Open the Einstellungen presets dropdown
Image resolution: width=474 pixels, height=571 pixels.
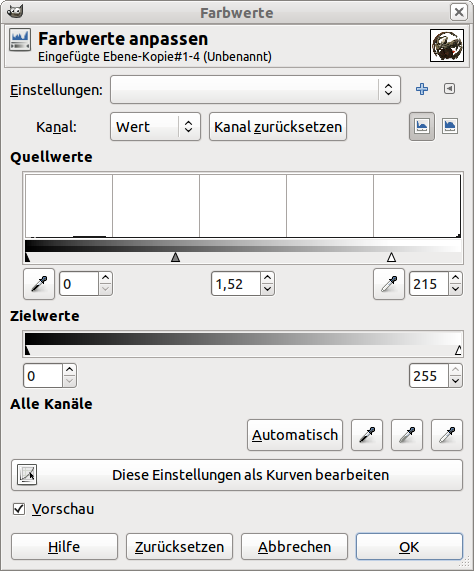(x=256, y=90)
